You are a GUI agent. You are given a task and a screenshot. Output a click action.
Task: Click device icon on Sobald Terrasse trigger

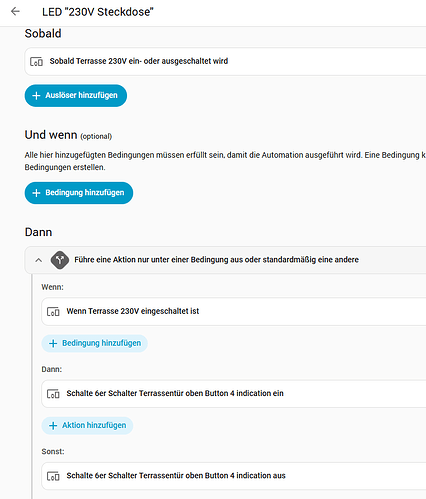pyautogui.click(x=36, y=62)
